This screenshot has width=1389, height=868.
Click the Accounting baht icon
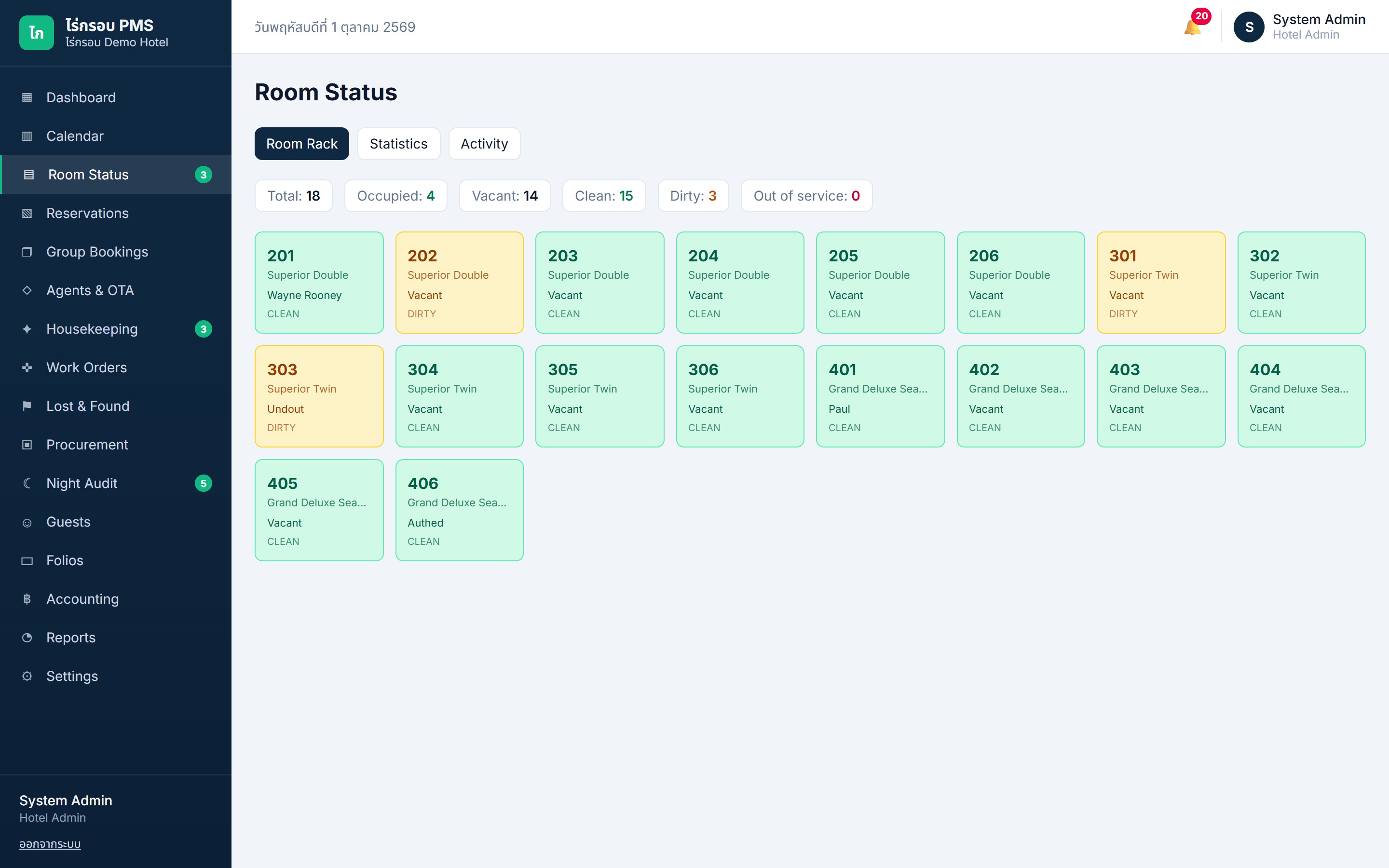coord(27,599)
